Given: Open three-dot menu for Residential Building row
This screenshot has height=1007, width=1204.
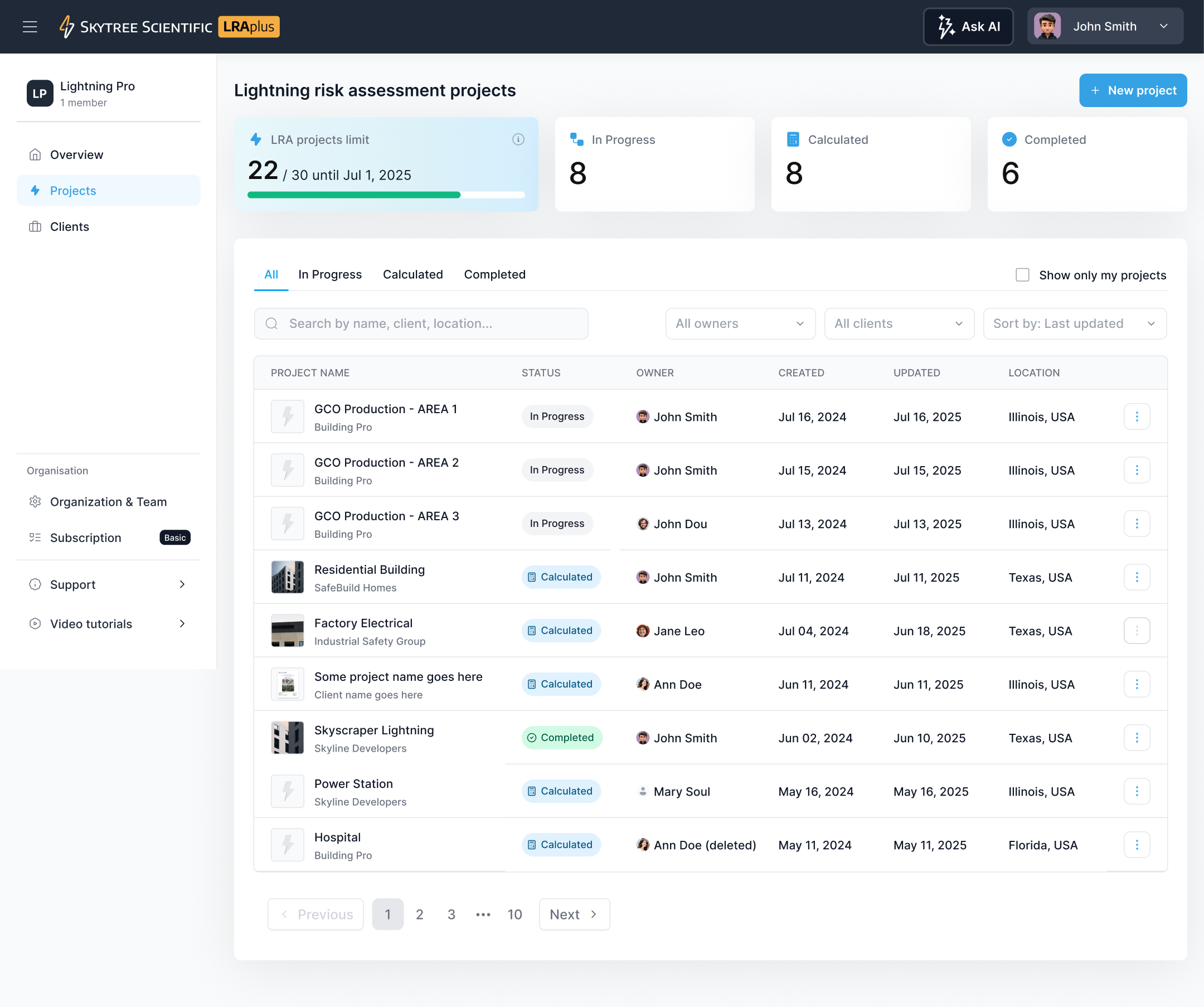Looking at the screenshot, I should tap(1137, 577).
